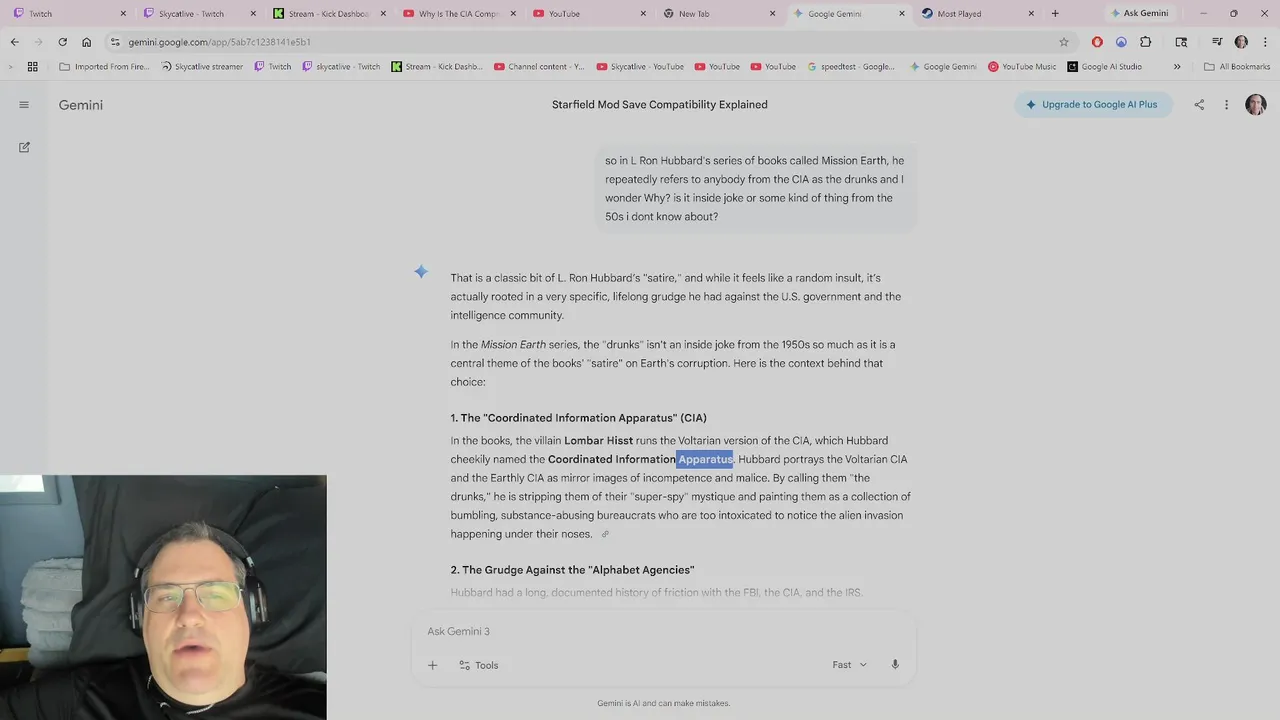Expand hidden bookmarks with the double chevron
The height and width of the screenshot is (720, 1280).
[x=1177, y=67]
